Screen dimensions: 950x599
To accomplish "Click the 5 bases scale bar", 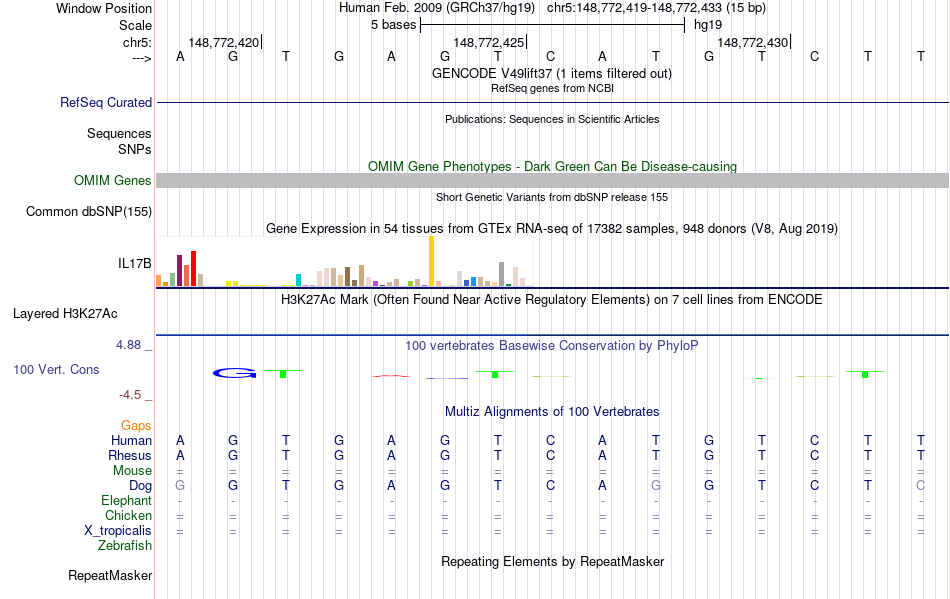I will 552,25.
